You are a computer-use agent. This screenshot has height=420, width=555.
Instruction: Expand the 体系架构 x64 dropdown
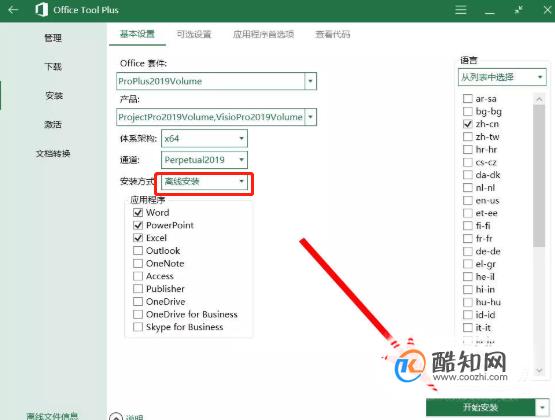pos(204,138)
